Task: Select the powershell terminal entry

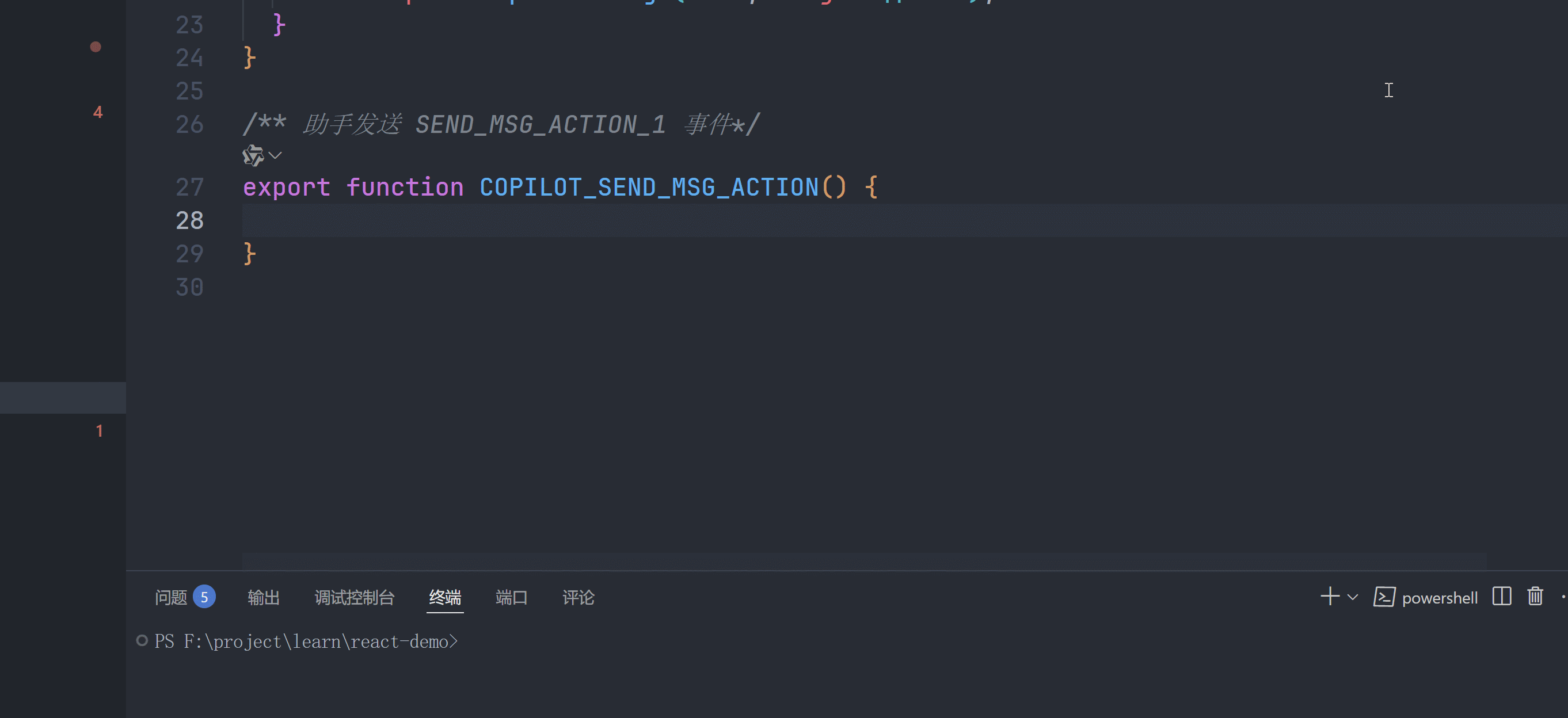Action: click(x=1440, y=597)
